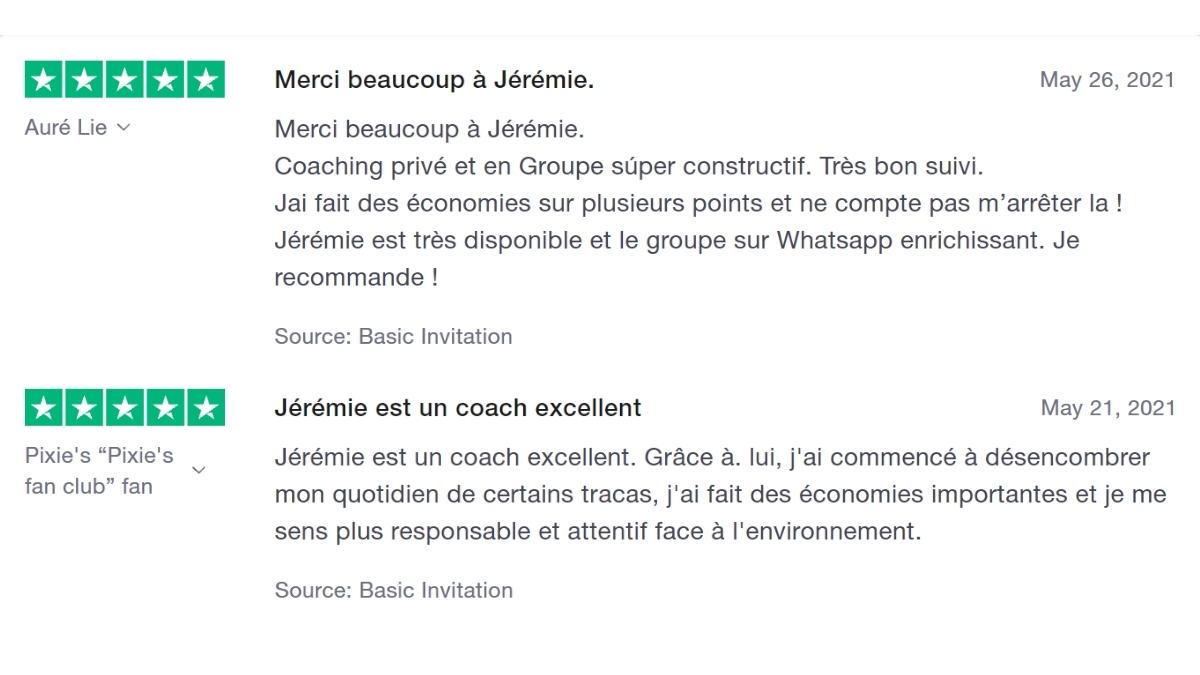Expand the chevron beside Pixie's fan club fan
1200x675 pixels.
click(x=199, y=470)
